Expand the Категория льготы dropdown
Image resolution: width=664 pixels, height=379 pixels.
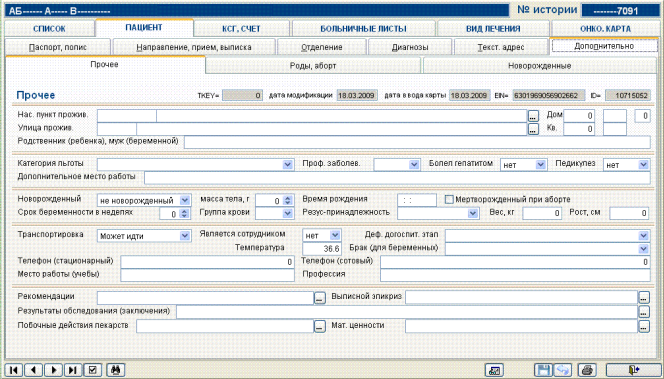tap(288, 165)
